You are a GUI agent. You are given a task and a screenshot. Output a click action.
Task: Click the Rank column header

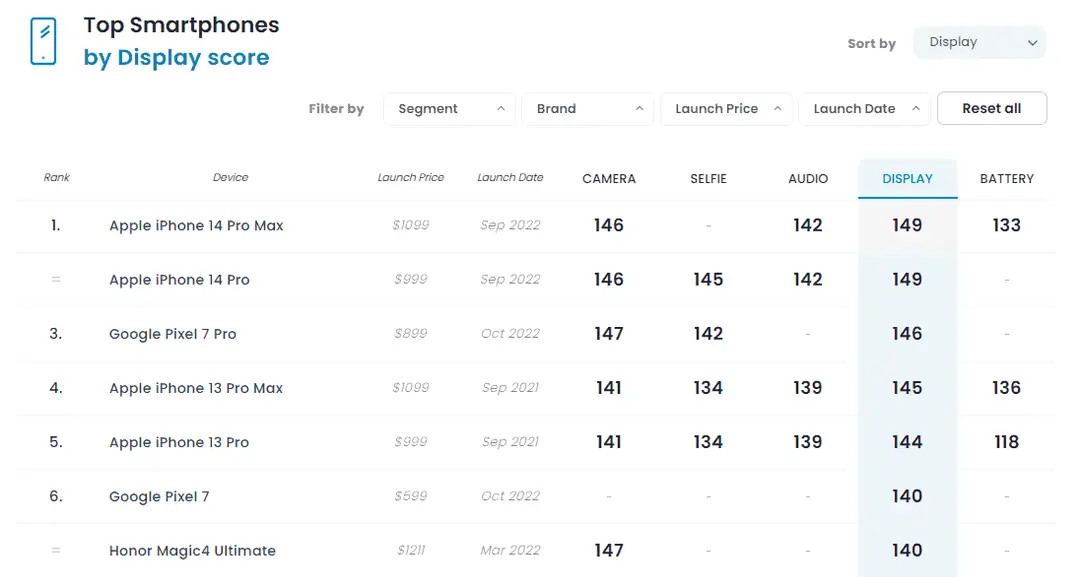(56, 178)
